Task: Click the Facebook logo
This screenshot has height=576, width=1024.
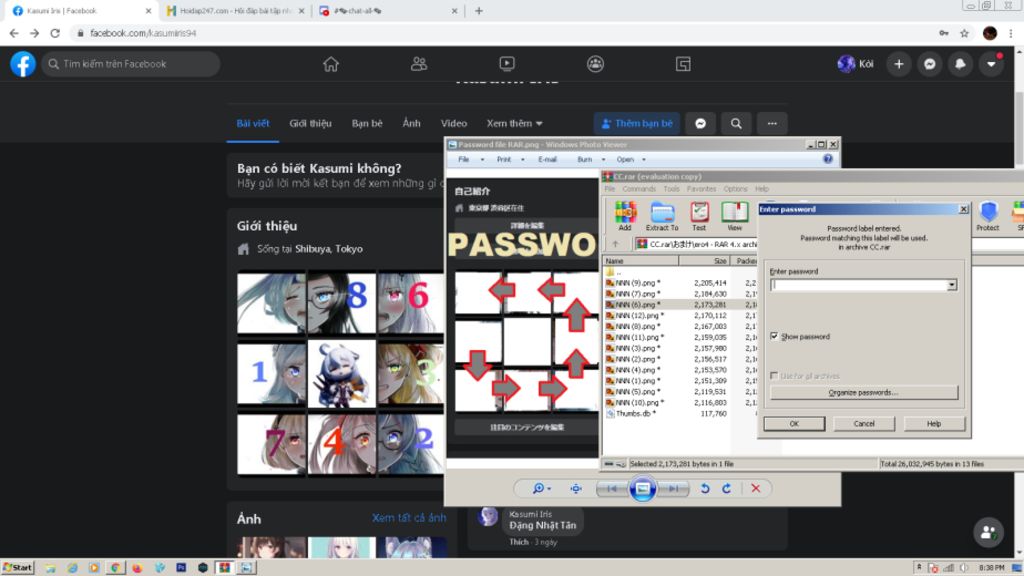Action: coord(23,64)
